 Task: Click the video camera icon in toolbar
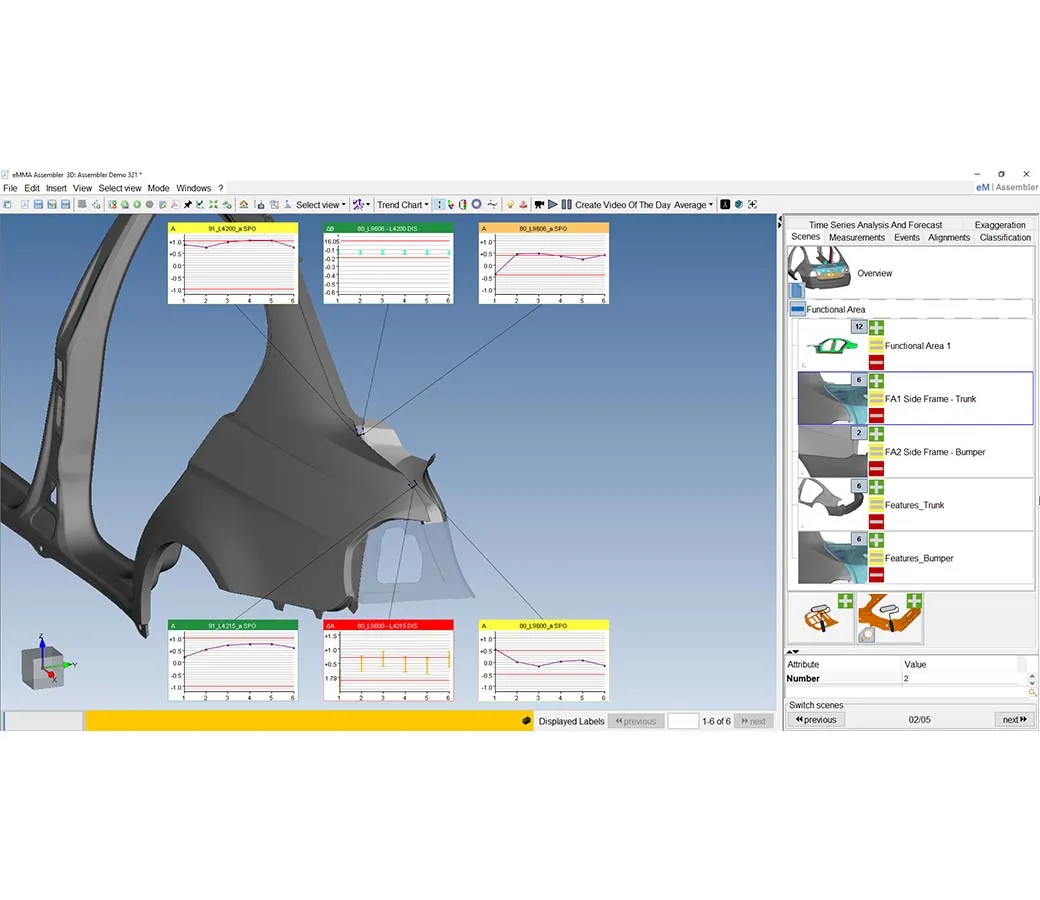[x=538, y=205]
